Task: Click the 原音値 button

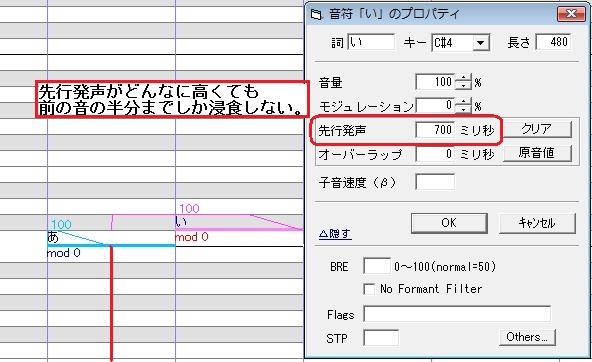Action: (537, 153)
